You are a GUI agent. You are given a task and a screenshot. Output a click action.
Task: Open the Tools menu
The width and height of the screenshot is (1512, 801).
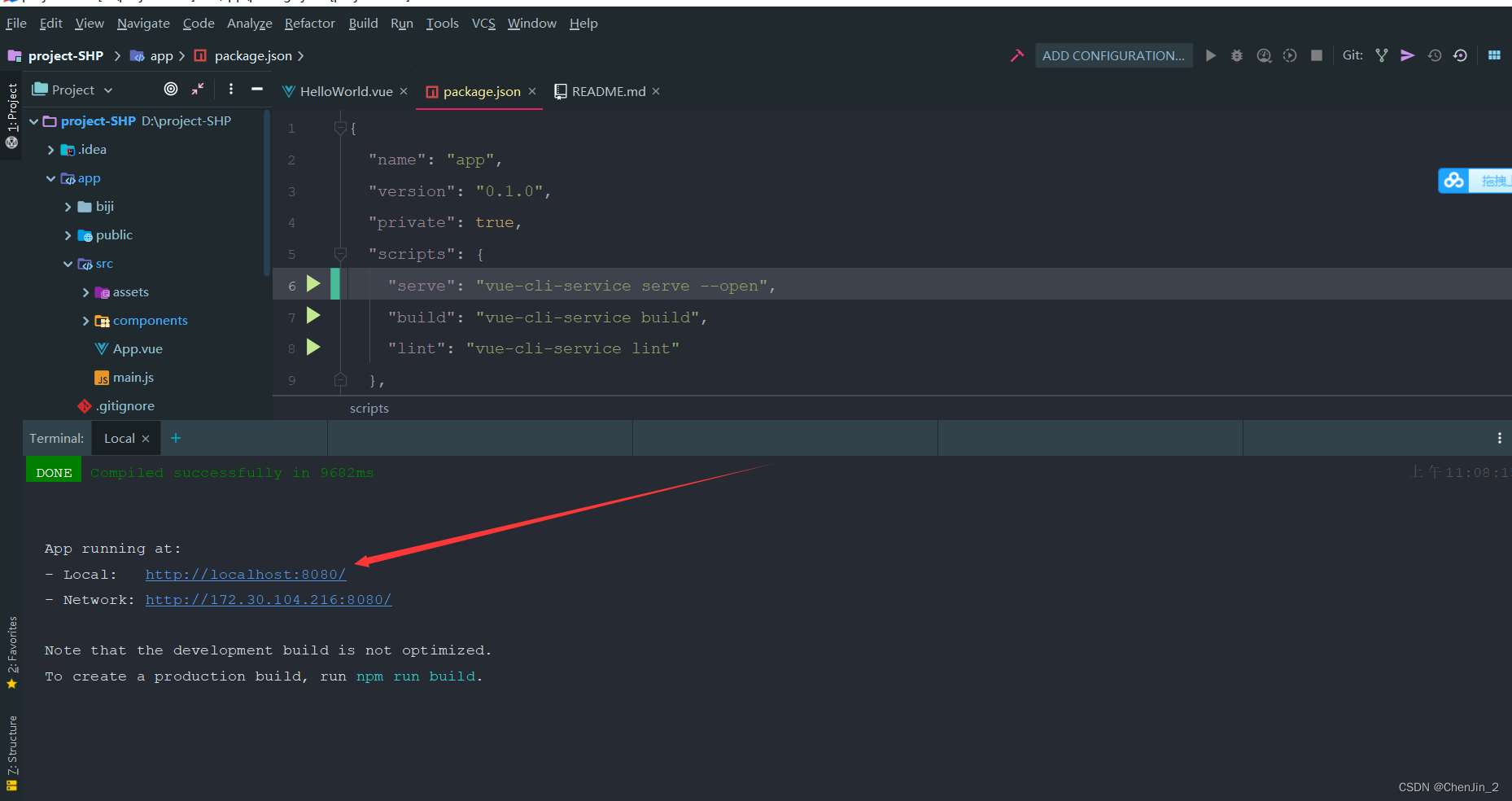point(443,23)
